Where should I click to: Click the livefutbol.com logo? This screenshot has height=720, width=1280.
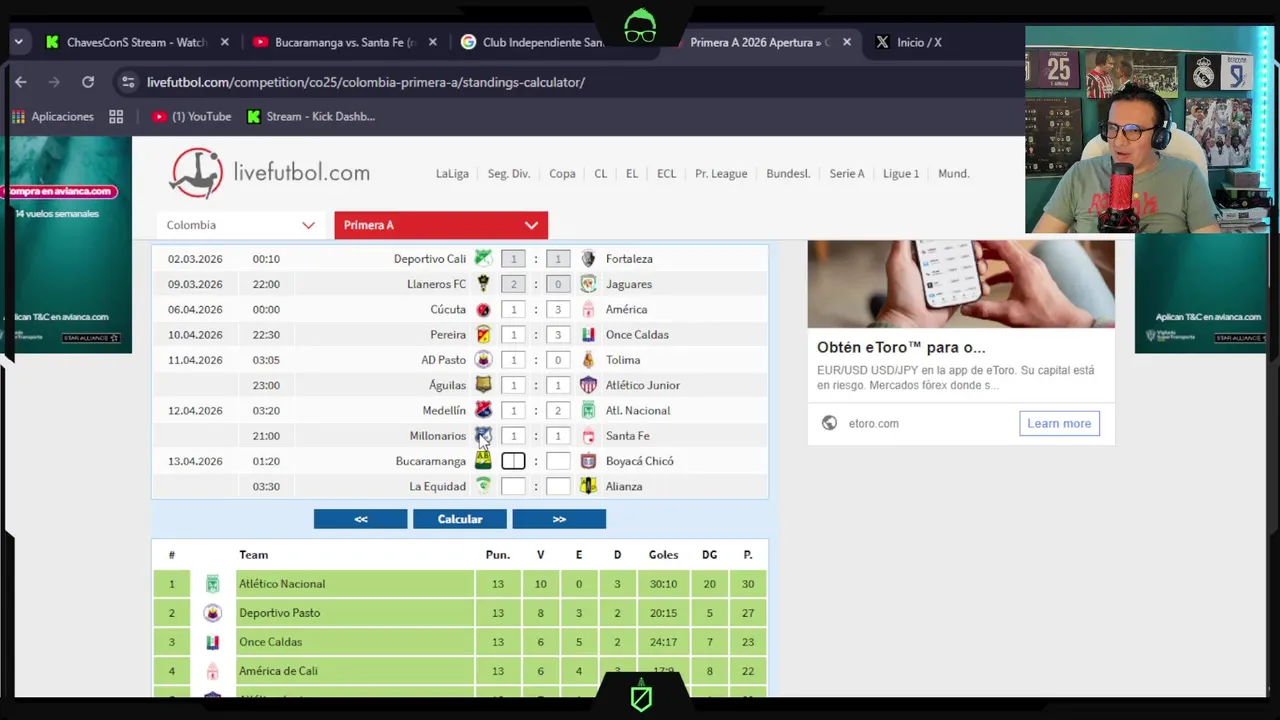[269, 173]
